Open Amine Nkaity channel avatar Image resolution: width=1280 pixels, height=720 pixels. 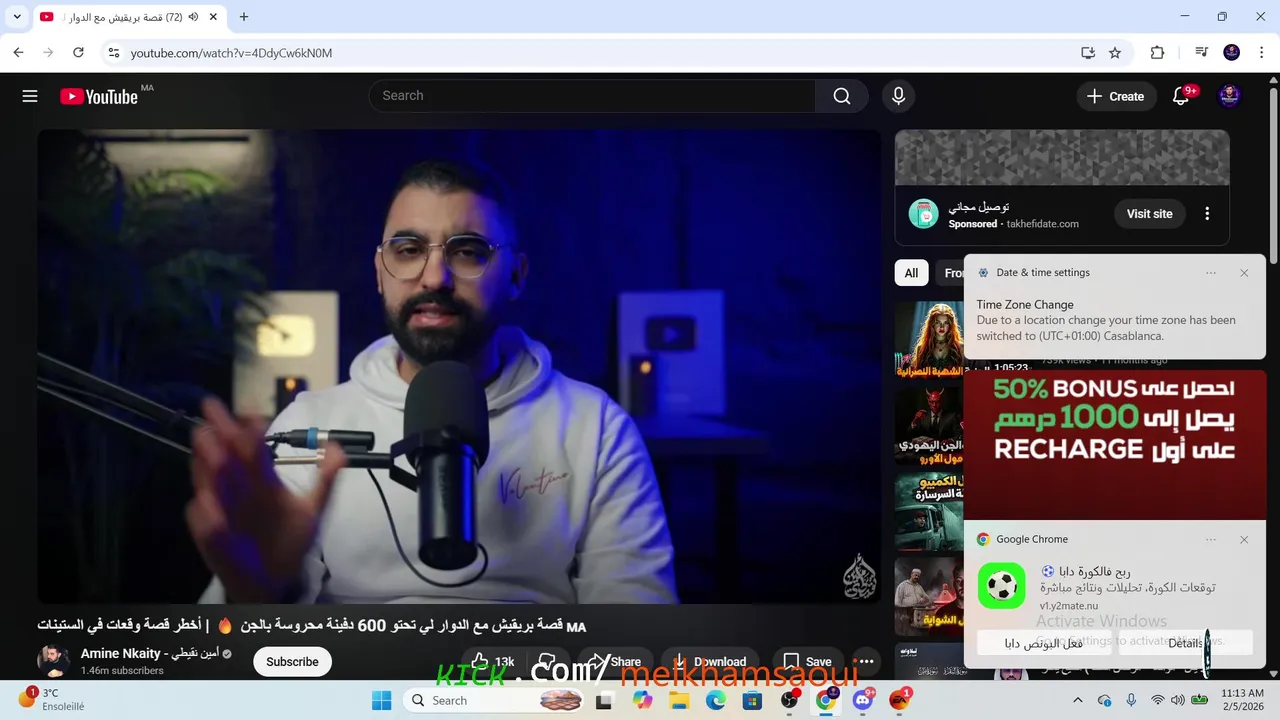tap(54, 661)
